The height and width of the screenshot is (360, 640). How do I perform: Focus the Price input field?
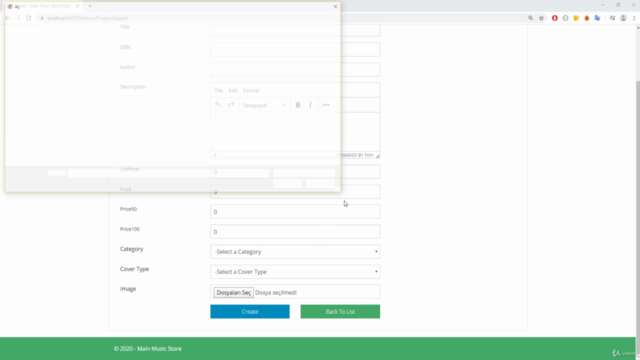[295, 192]
